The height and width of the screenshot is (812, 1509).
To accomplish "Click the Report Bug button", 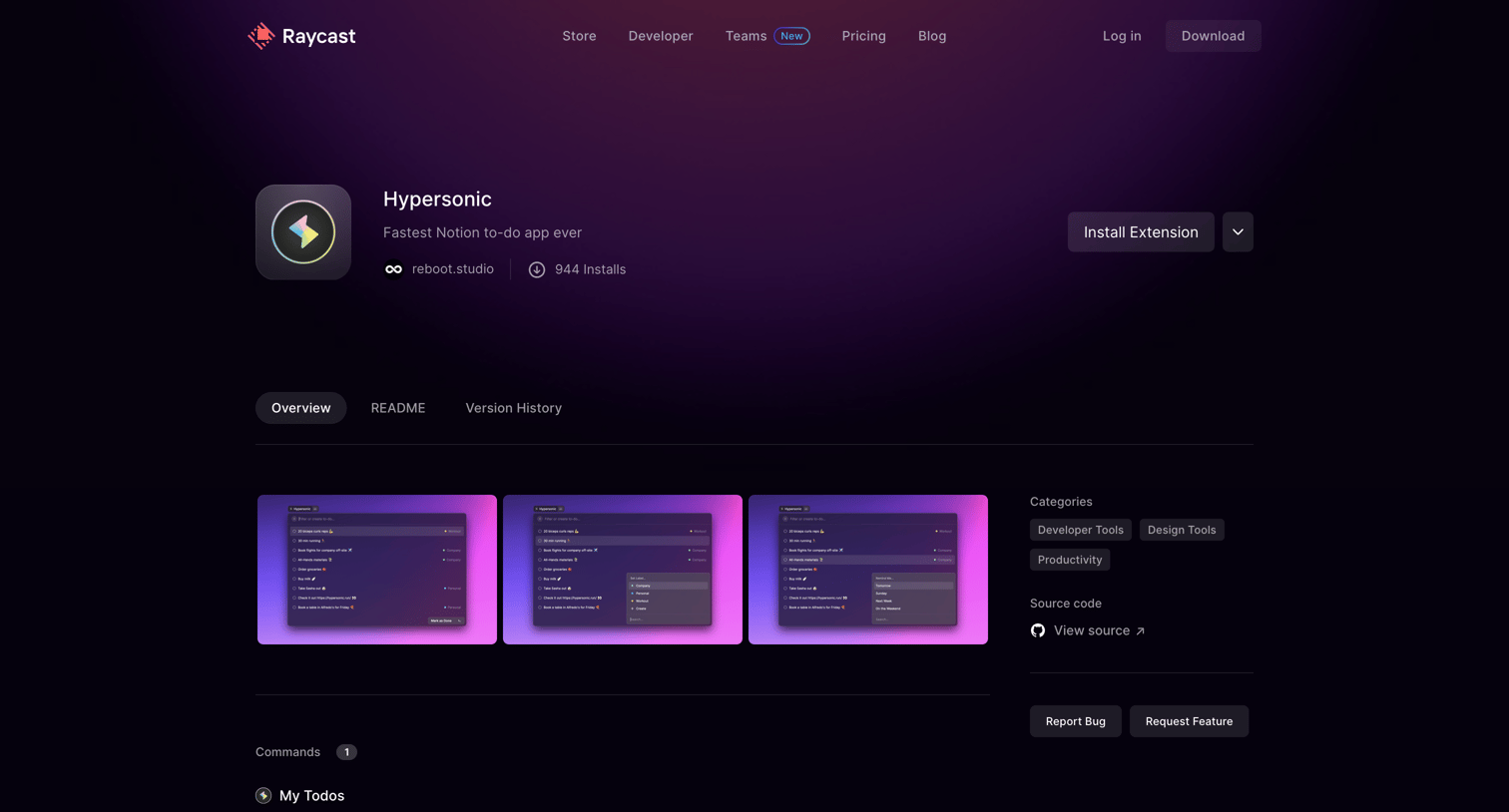I will pos(1076,721).
